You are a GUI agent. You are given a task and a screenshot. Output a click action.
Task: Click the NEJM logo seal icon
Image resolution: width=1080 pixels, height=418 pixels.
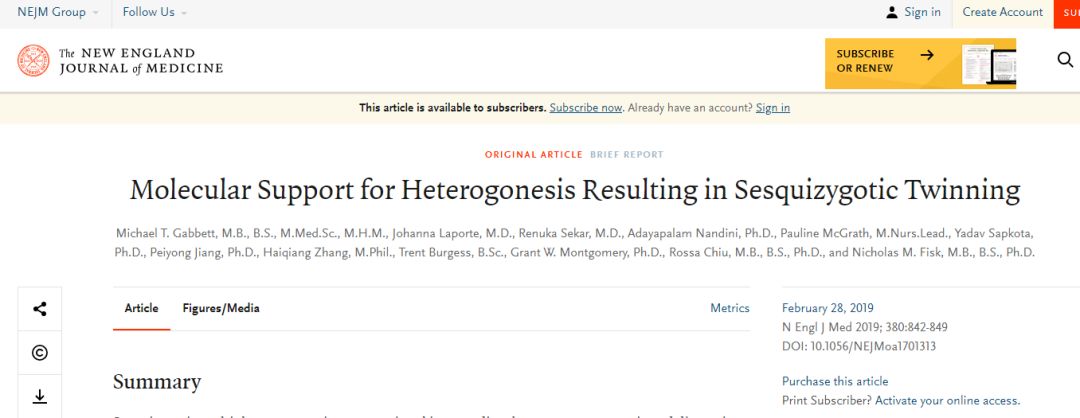point(33,61)
